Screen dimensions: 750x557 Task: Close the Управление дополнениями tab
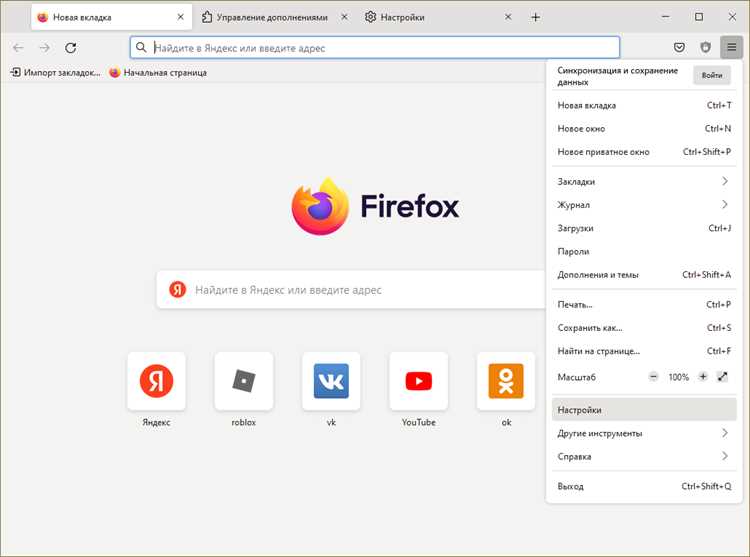(344, 17)
